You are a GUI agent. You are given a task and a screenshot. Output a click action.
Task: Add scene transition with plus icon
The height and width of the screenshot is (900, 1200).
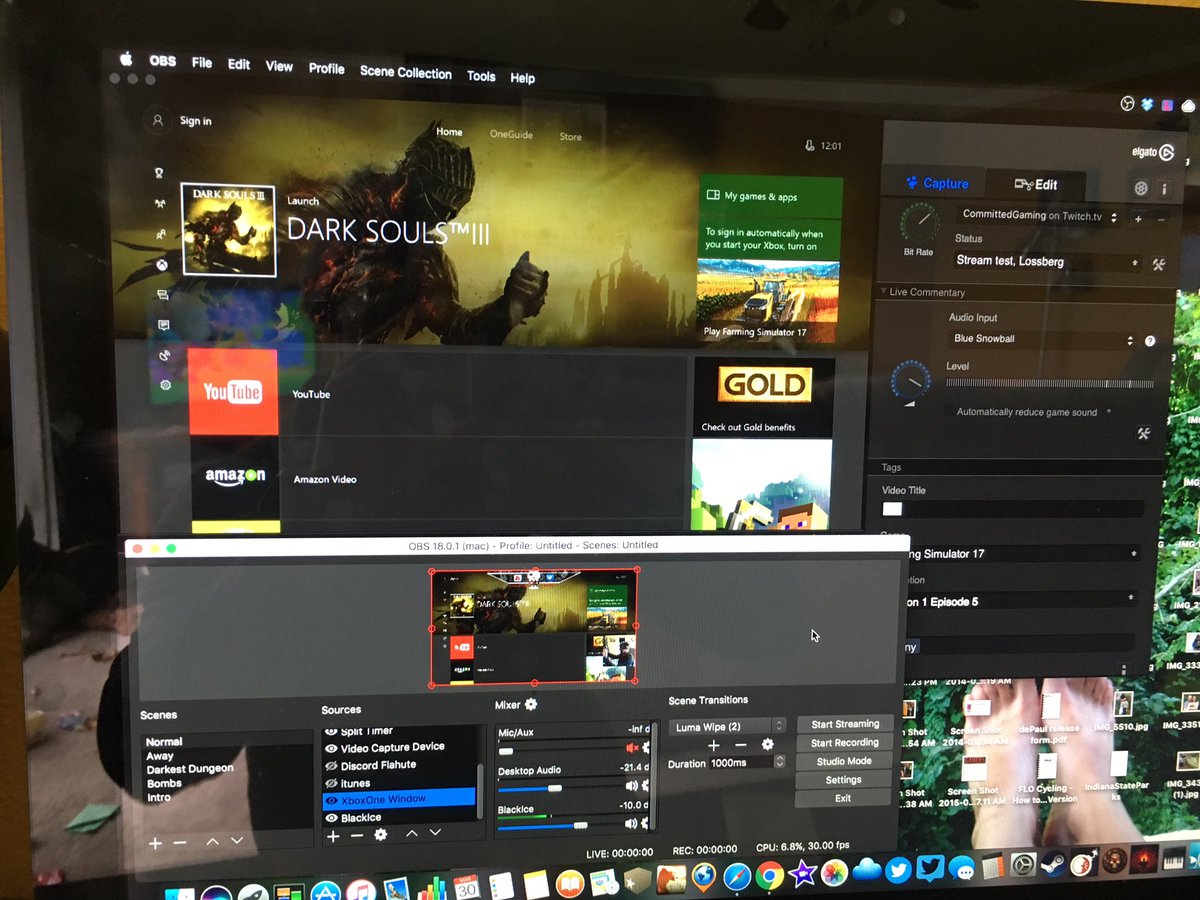[714, 745]
